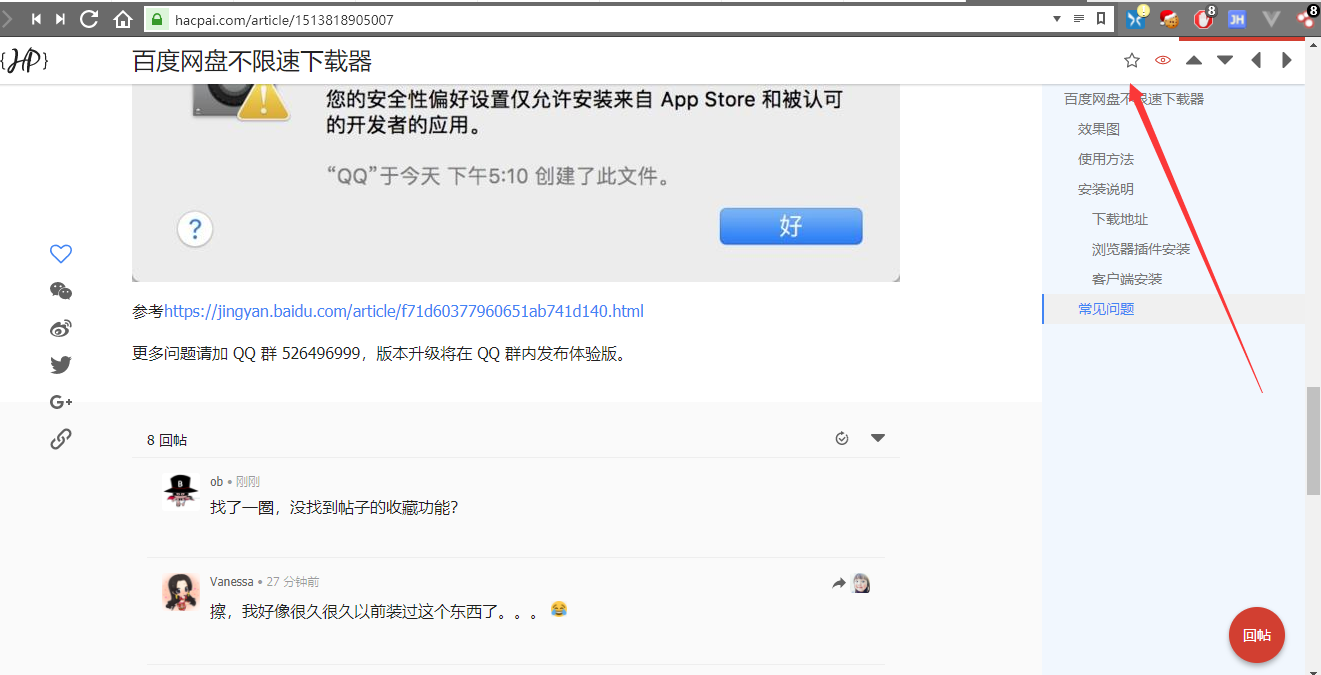The image size is (1321, 675).
Task: Click ob's comment text 找了一圈
Action: (x=334, y=507)
